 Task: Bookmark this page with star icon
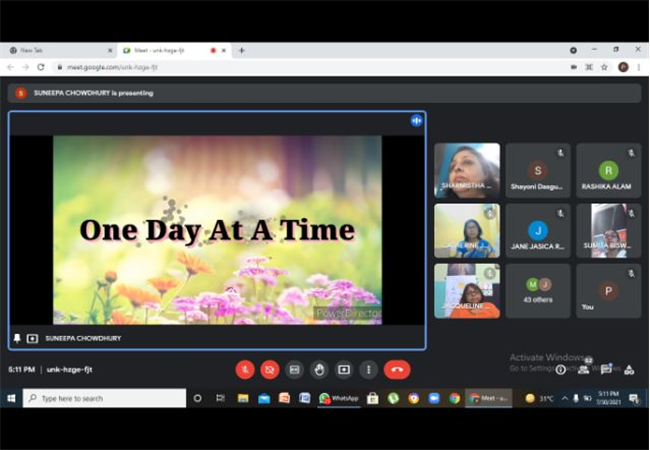pyautogui.click(x=604, y=67)
